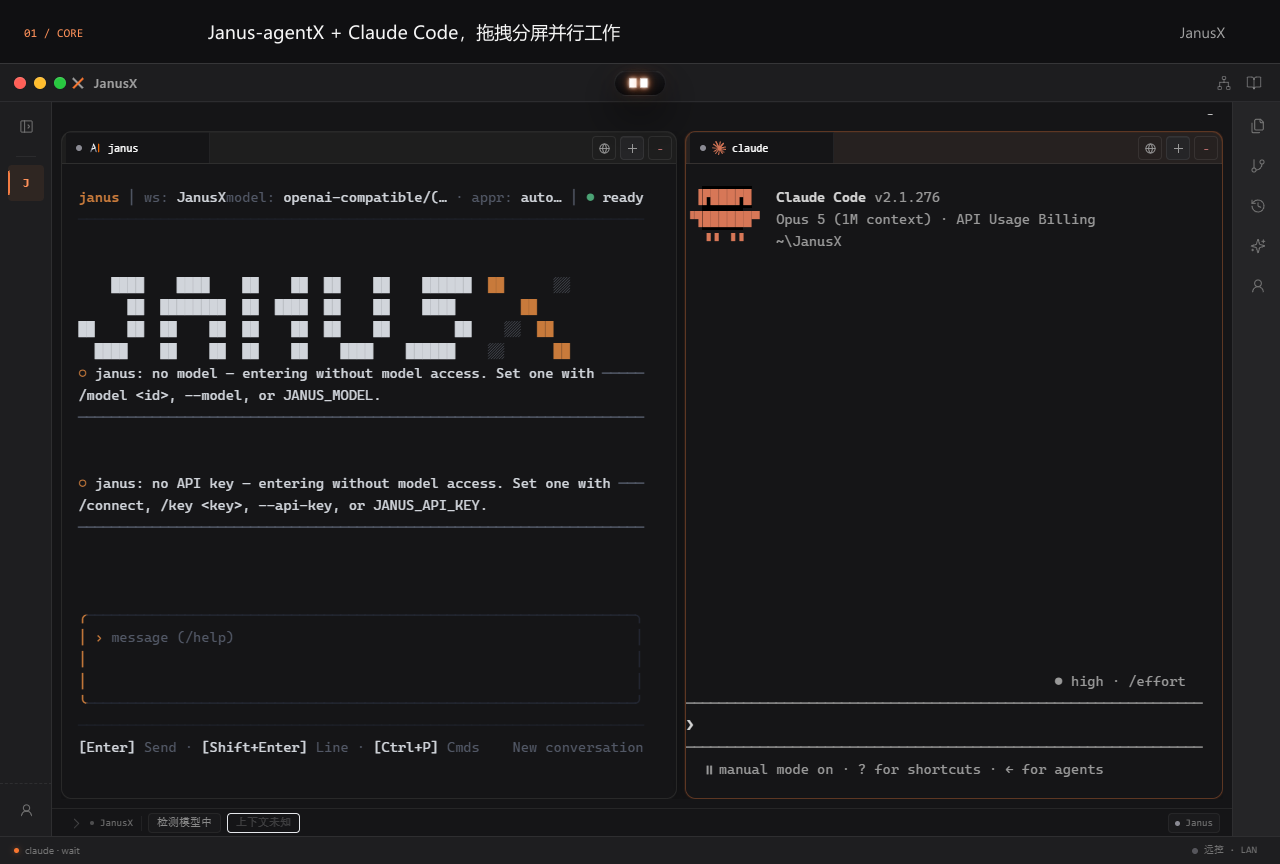Open the user account icon at bottom left
Viewport: 1280px width, 864px height.
(x=26, y=810)
